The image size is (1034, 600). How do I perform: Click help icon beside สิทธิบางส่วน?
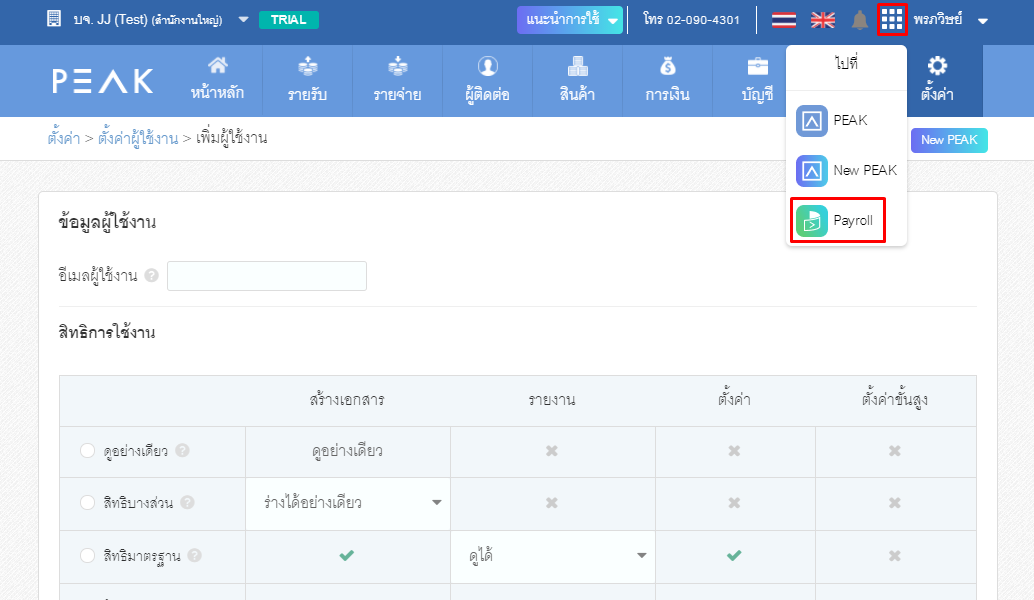pyautogui.click(x=187, y=502)
